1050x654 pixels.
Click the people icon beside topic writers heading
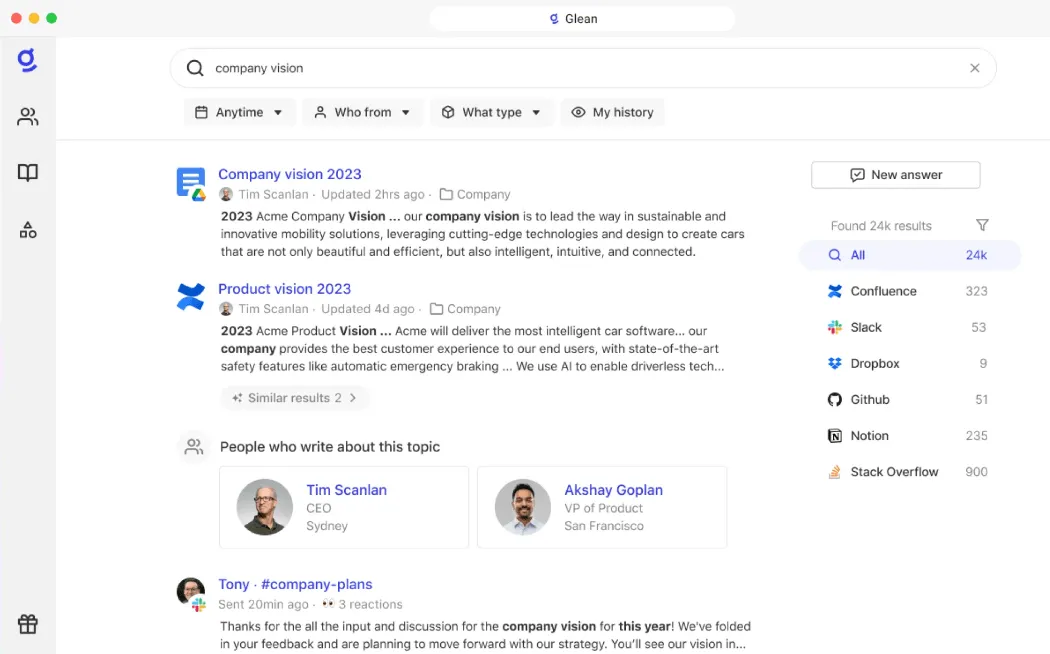coord(194,446)
